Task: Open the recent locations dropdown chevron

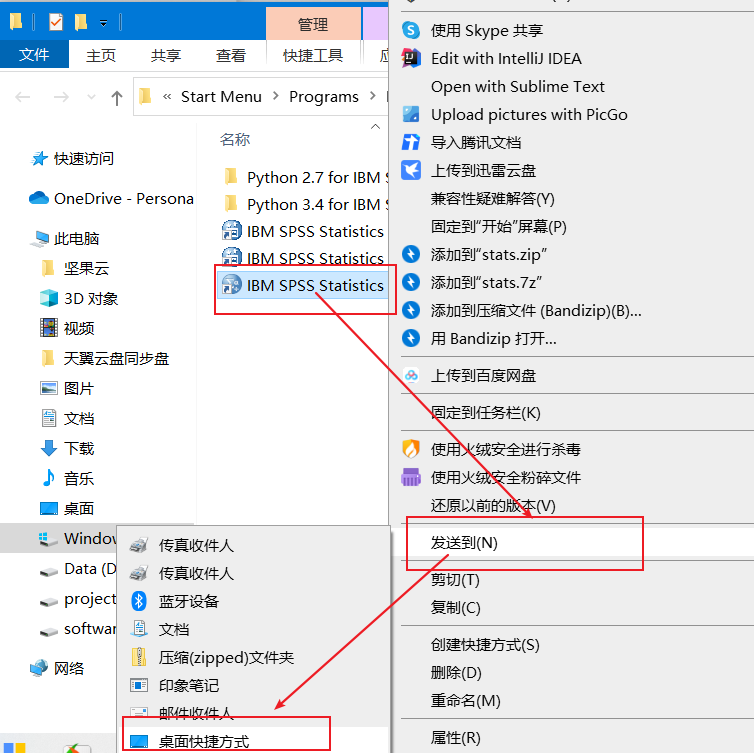Action: (91, 97)
